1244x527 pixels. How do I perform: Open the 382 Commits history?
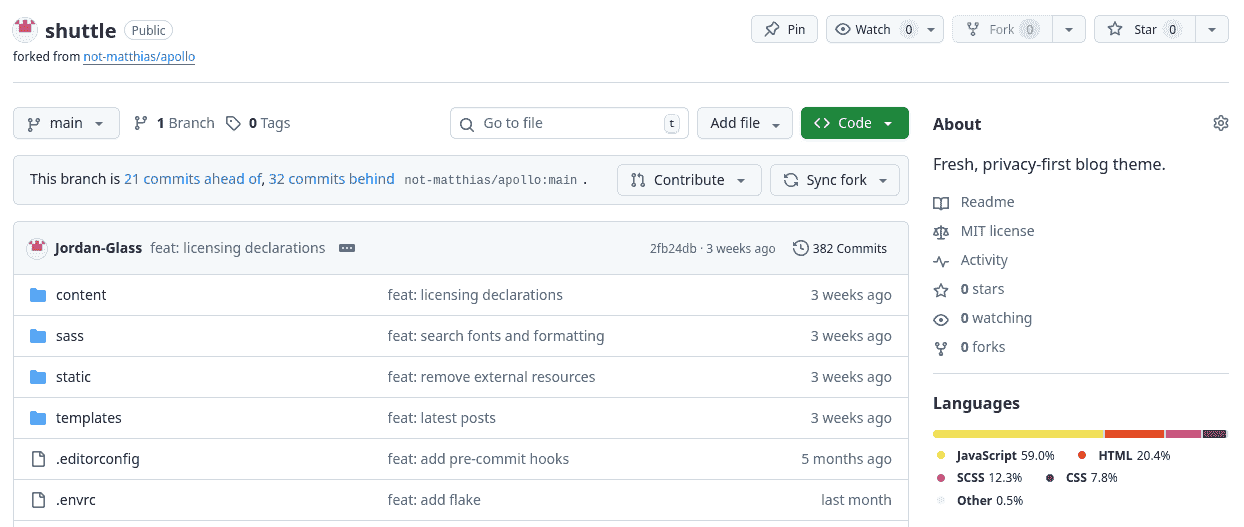pyautogui.click(x=839, y=248)
